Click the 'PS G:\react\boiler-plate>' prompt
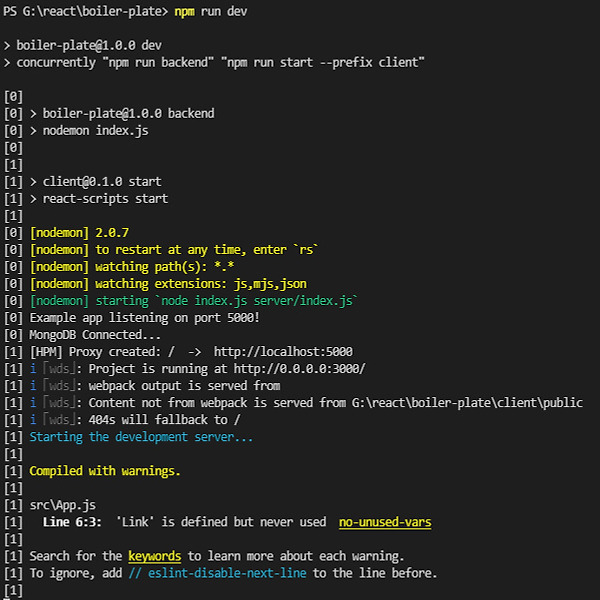 [85, 11]
